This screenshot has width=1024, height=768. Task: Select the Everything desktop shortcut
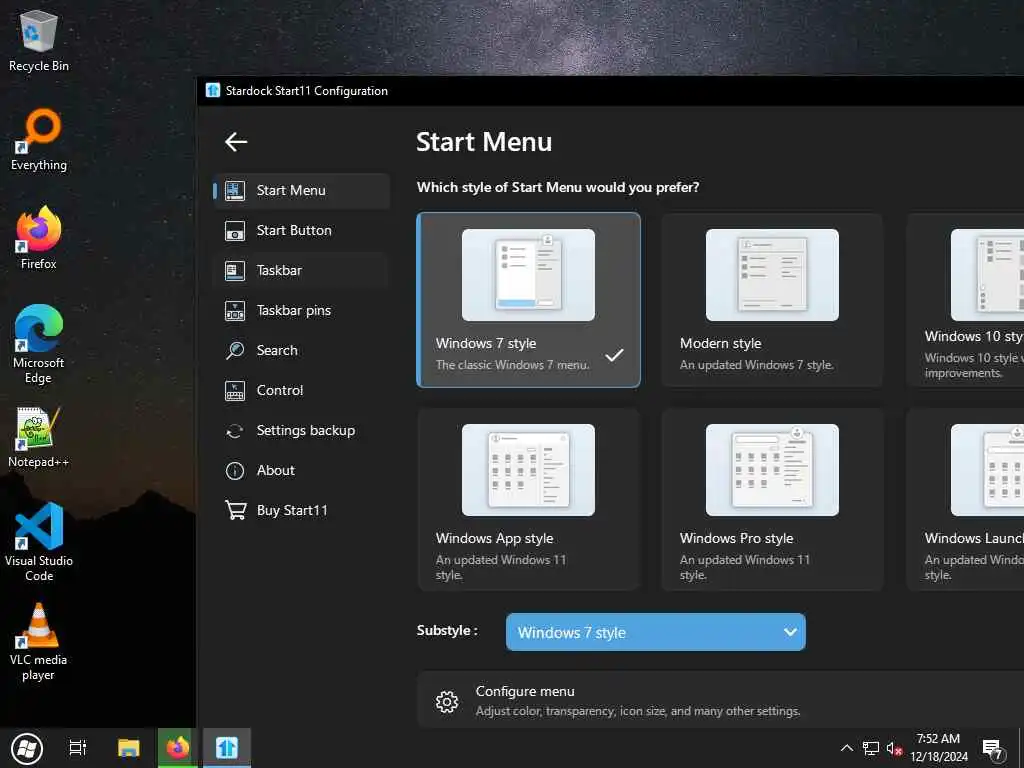39,140
